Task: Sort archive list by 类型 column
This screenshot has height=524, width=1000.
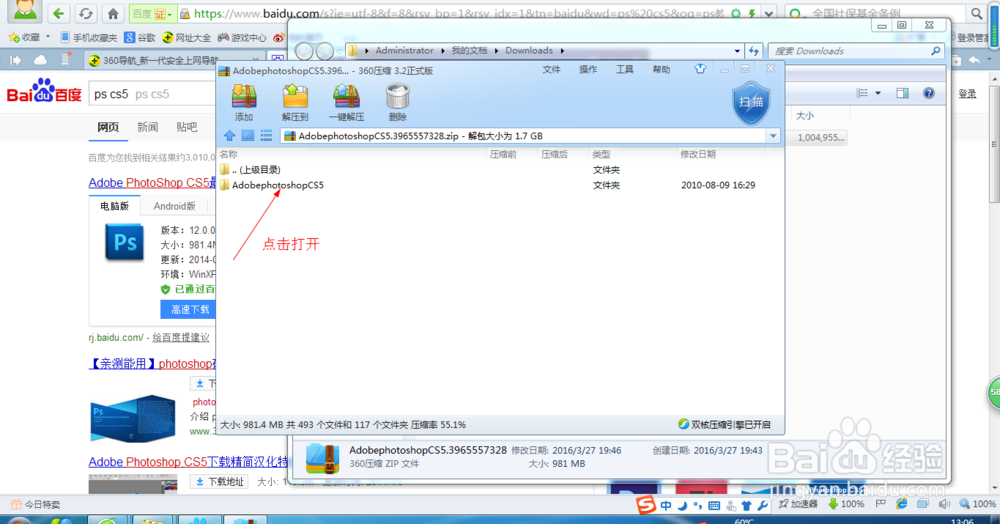Action: [x=601, y=154]
